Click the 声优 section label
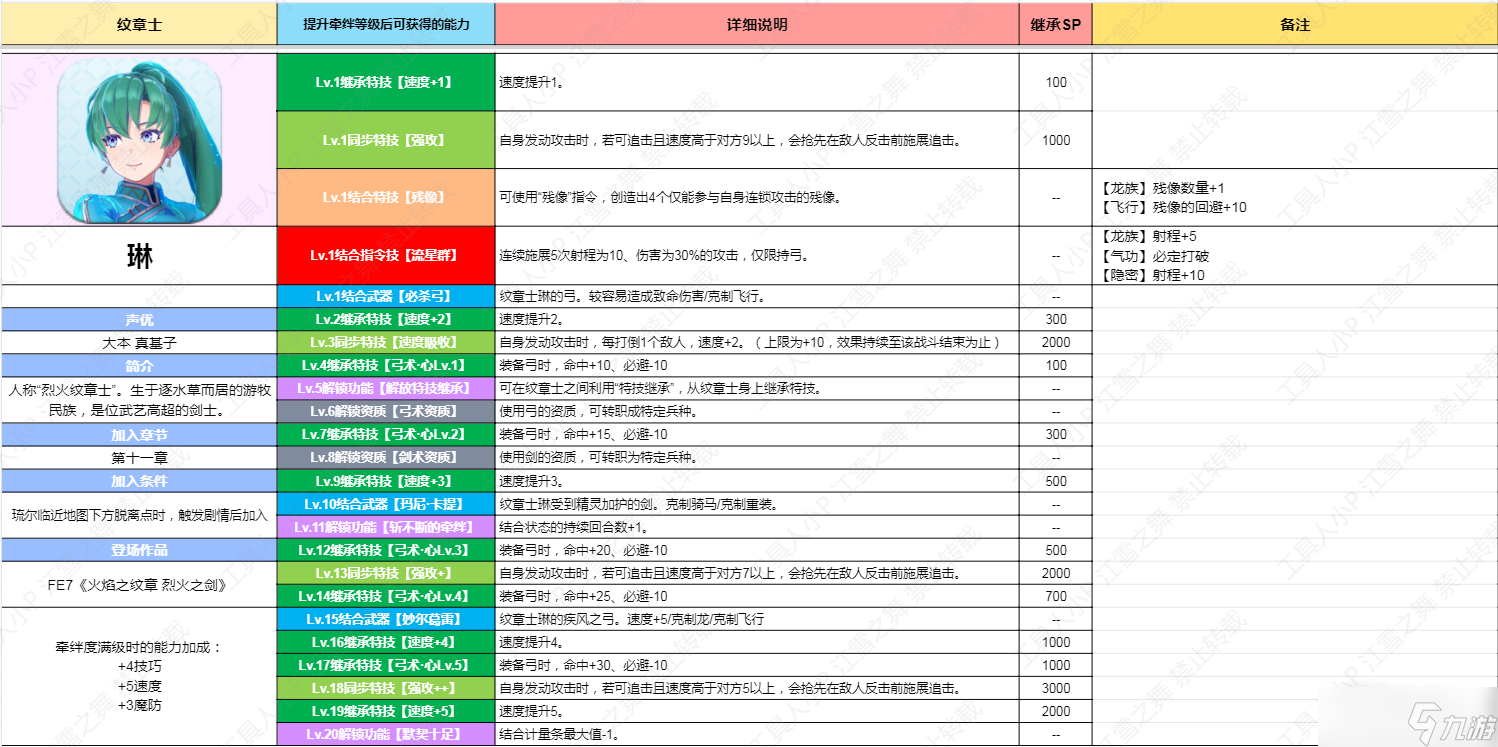The image size is (1498, 747). (139, 320)
